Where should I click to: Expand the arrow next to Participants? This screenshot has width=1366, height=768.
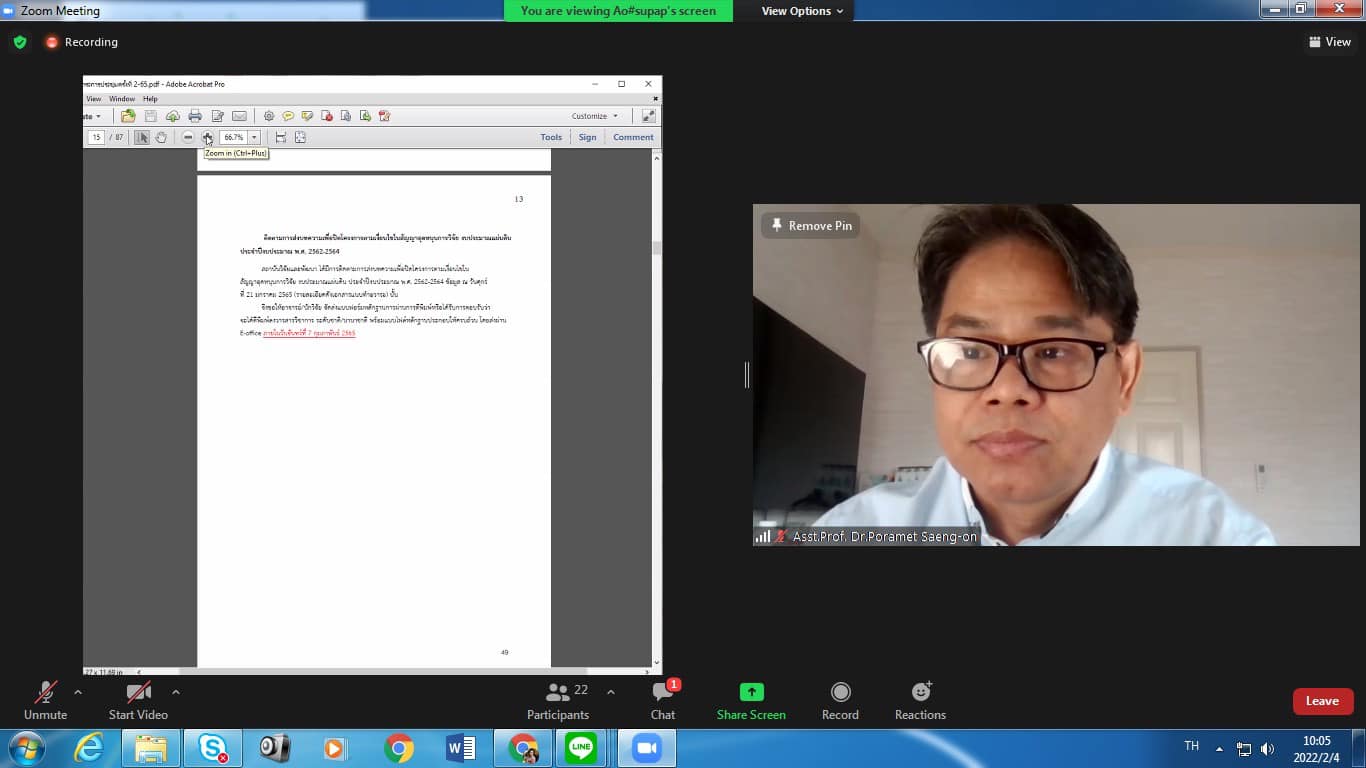click(611, 692)
